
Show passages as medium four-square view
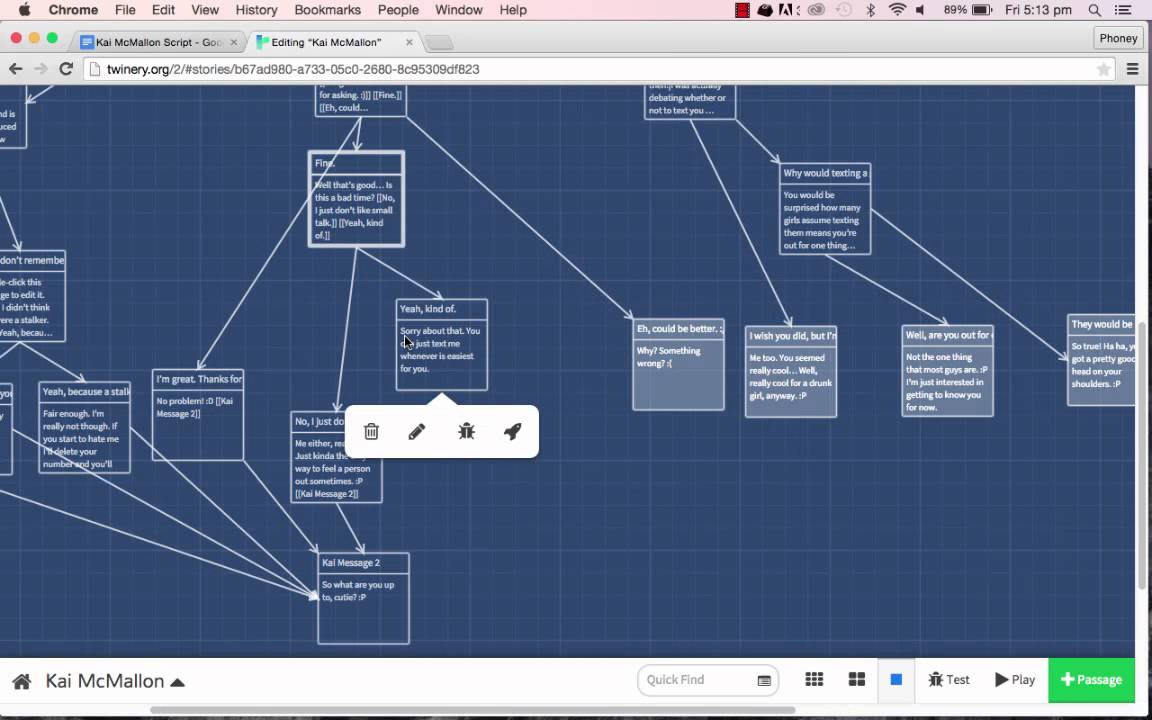[x=857, y=679]
